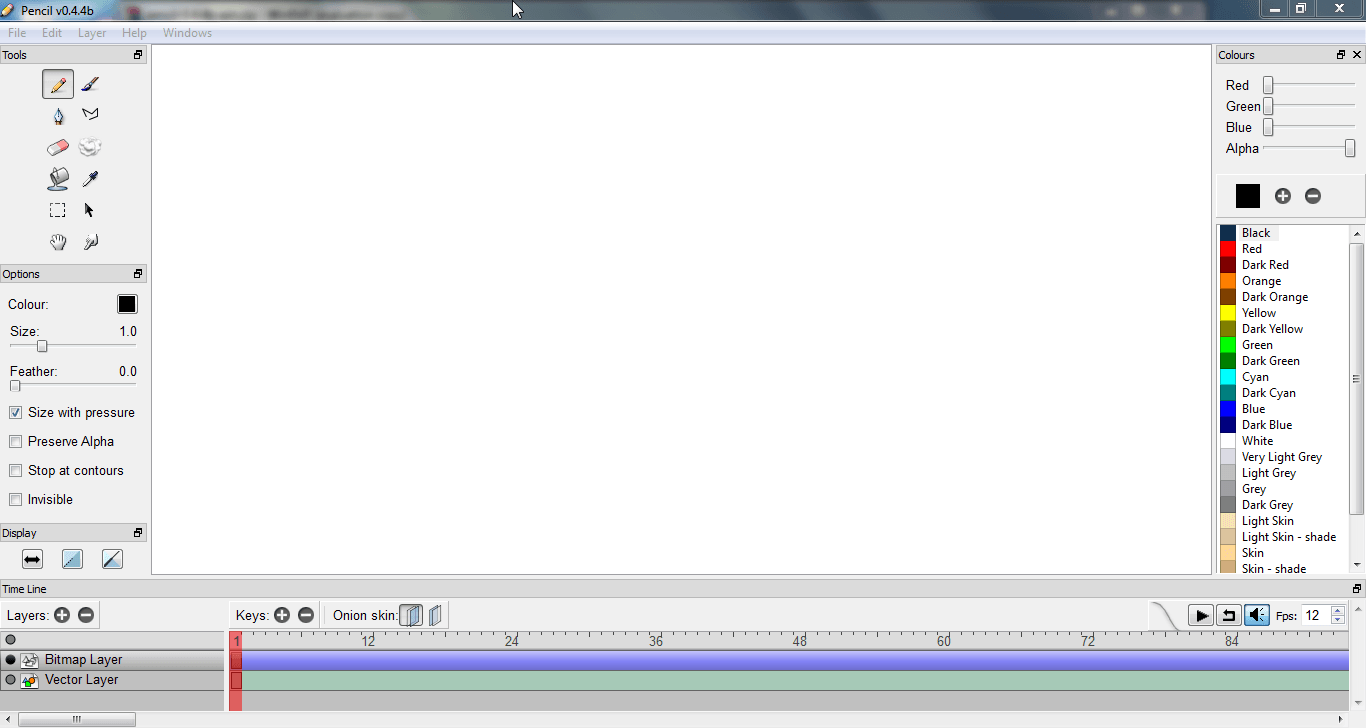
Task: Choose the dashed rectangle Select tool
Action: click(x=58, y=210)
